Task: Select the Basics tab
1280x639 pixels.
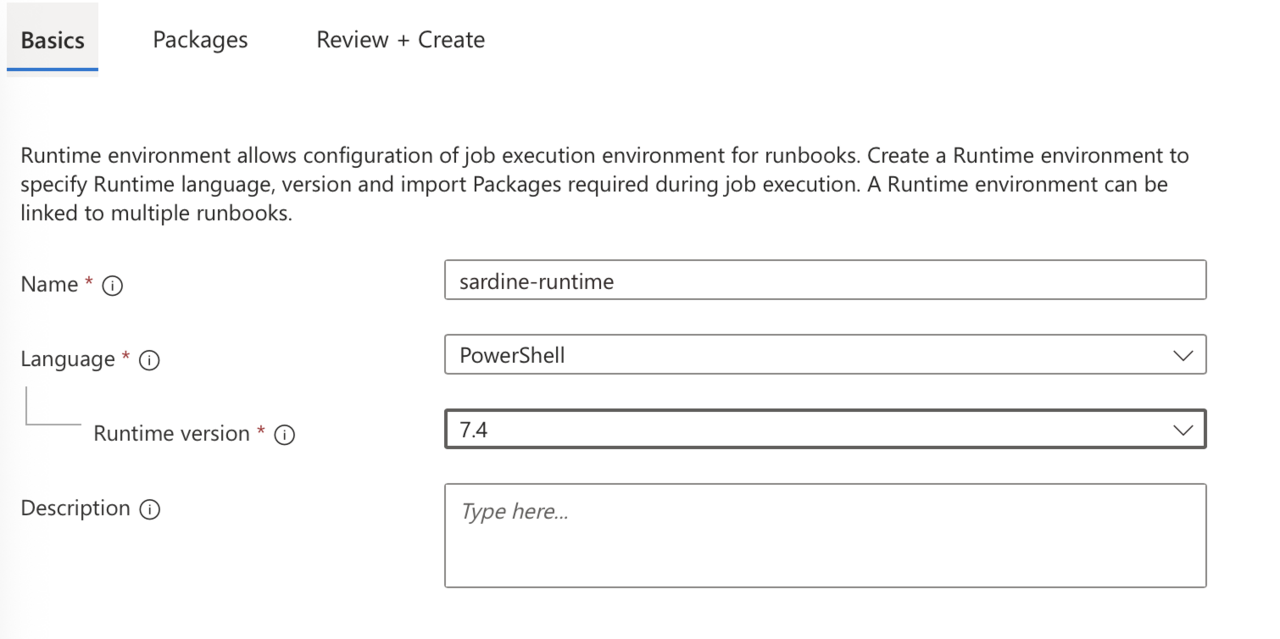Action: pos(52,40)
